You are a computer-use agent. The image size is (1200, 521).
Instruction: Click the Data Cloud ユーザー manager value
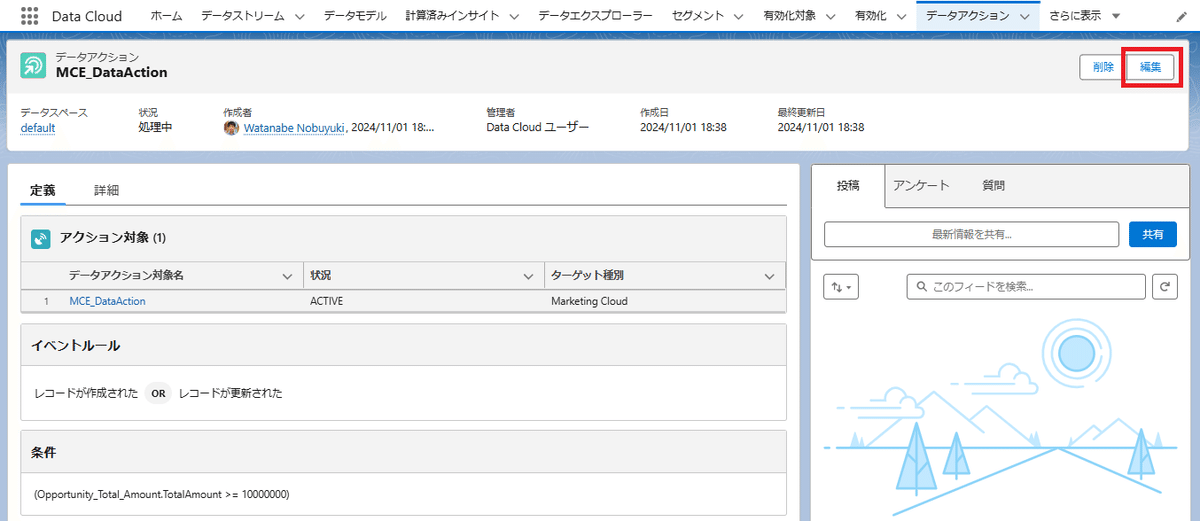(538, 128)
